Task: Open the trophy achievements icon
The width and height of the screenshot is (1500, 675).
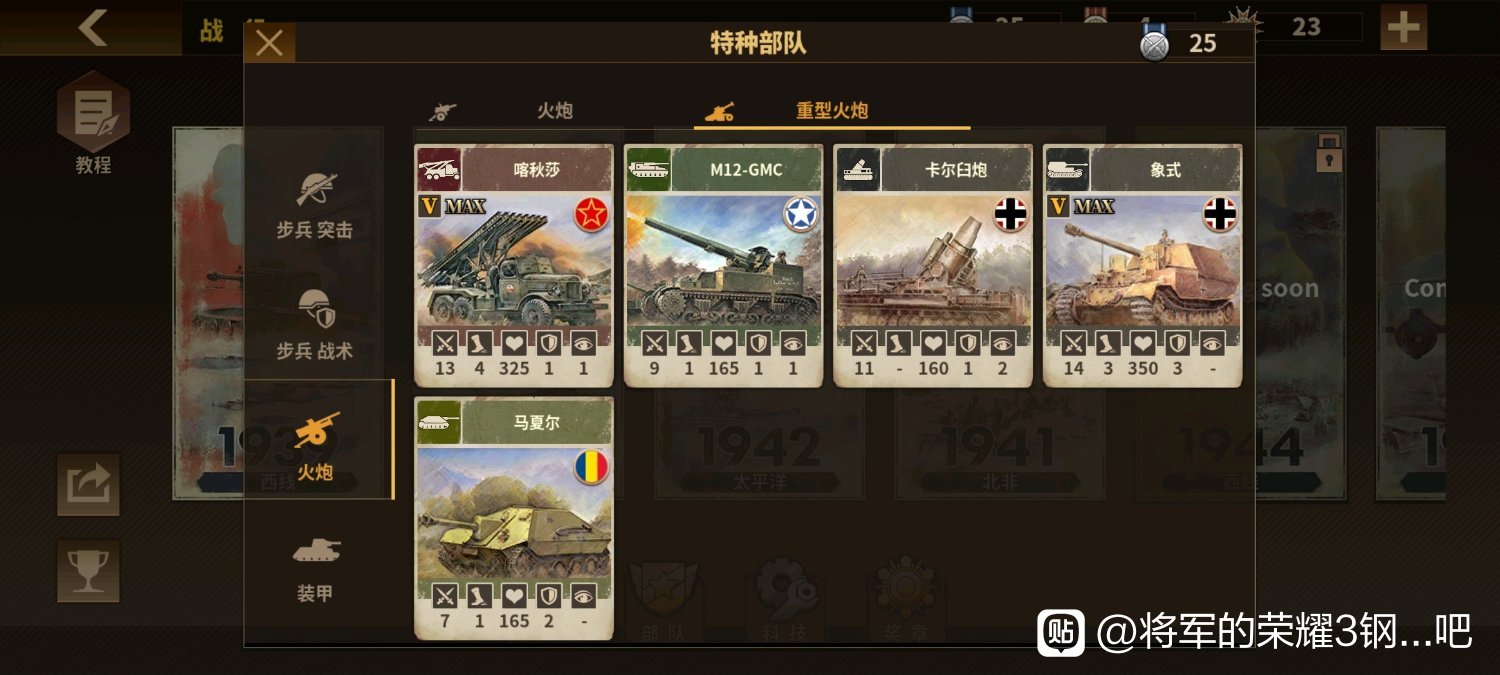Action: 88,571
